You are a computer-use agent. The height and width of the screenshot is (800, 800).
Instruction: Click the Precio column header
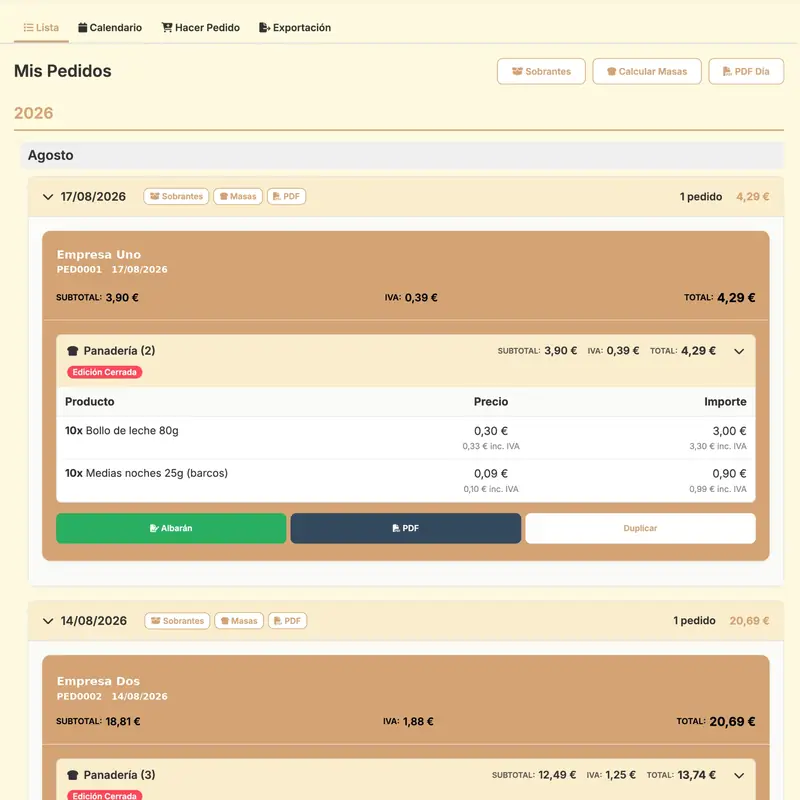point(491,402)
